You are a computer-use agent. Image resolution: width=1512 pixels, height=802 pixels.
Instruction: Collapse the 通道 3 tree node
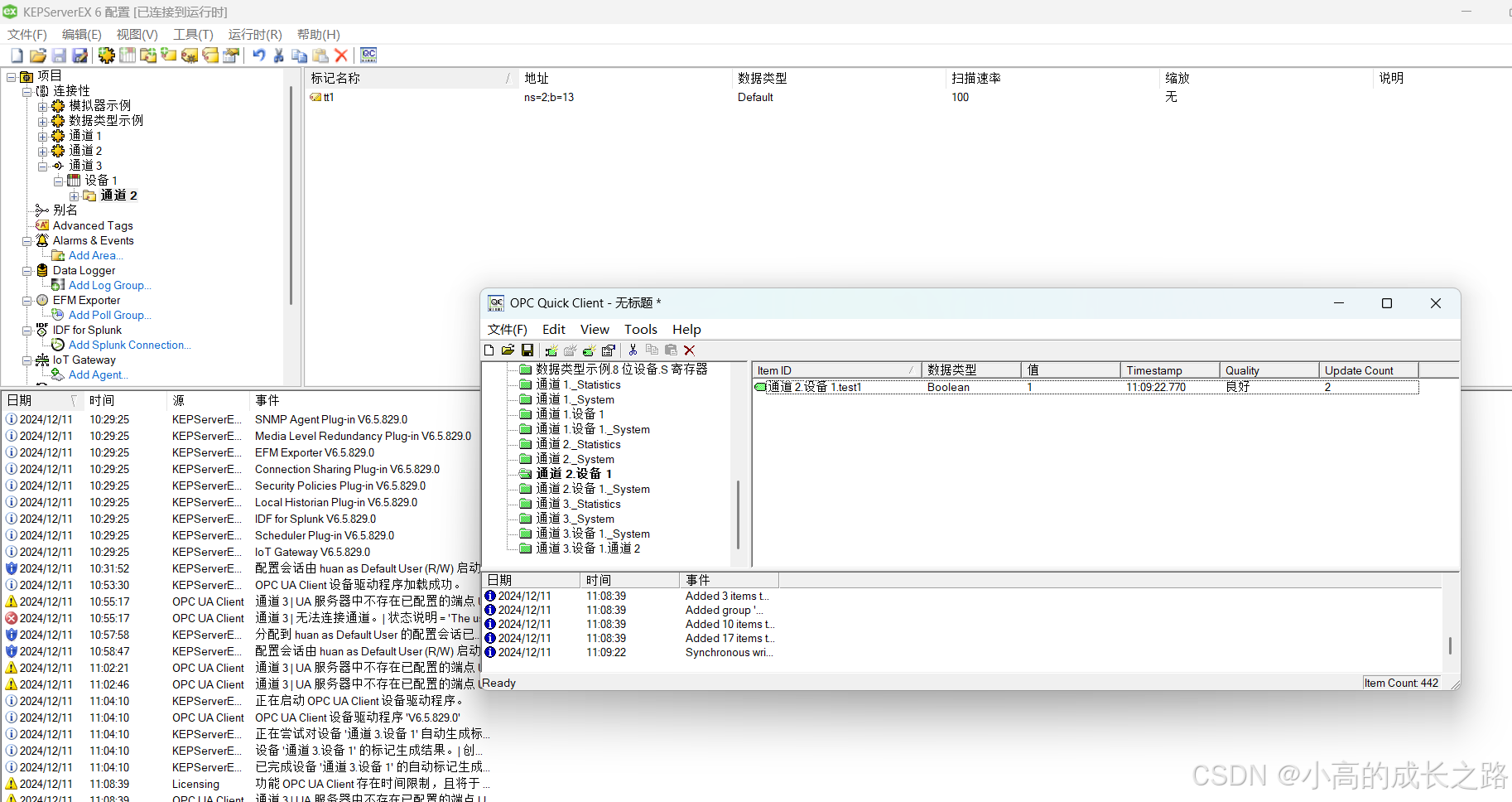[x=43, y=166]
